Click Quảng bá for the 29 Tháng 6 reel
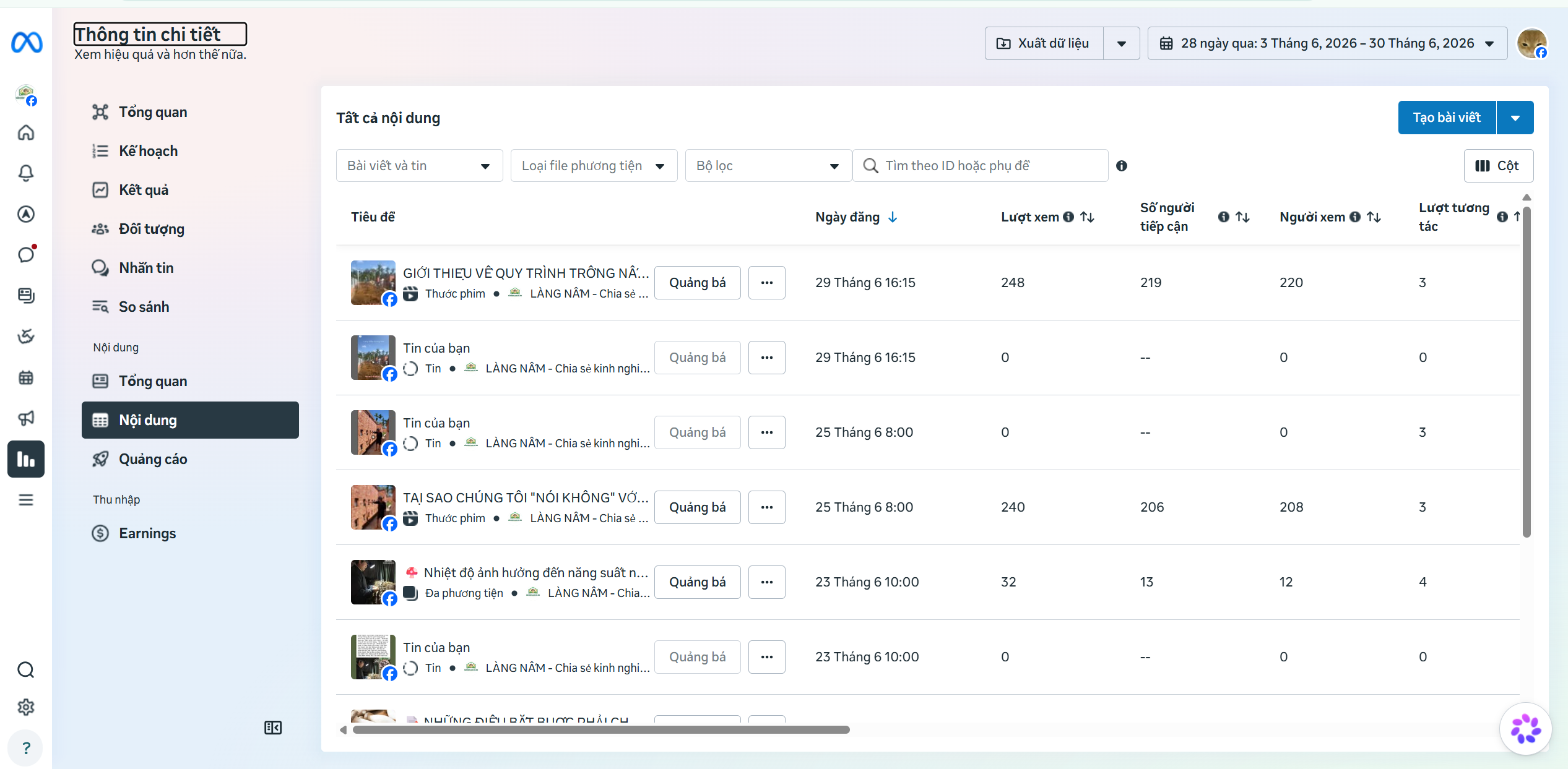 click(x=697, y=283)
